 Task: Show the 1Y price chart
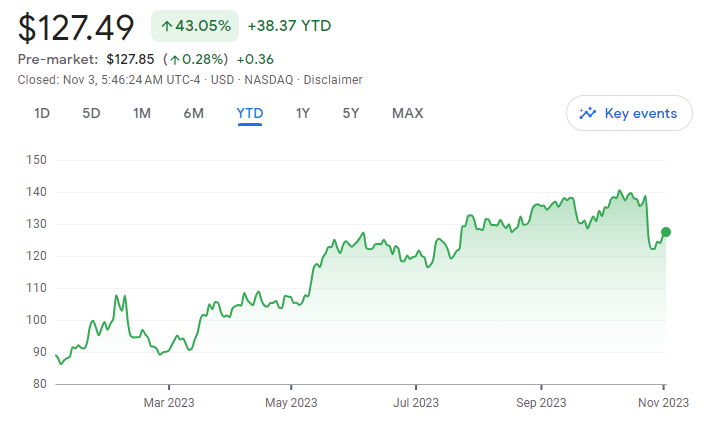tap(302, 113)
